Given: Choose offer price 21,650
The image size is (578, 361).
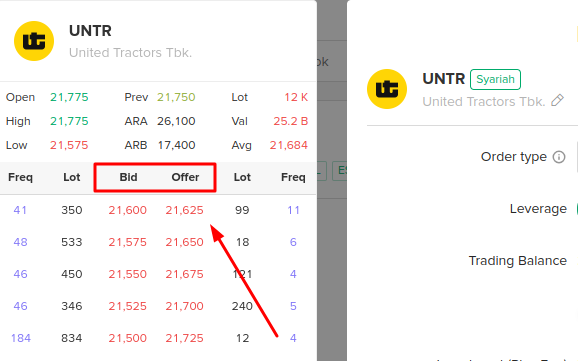Looking at the screenshot, I should 184,242.
